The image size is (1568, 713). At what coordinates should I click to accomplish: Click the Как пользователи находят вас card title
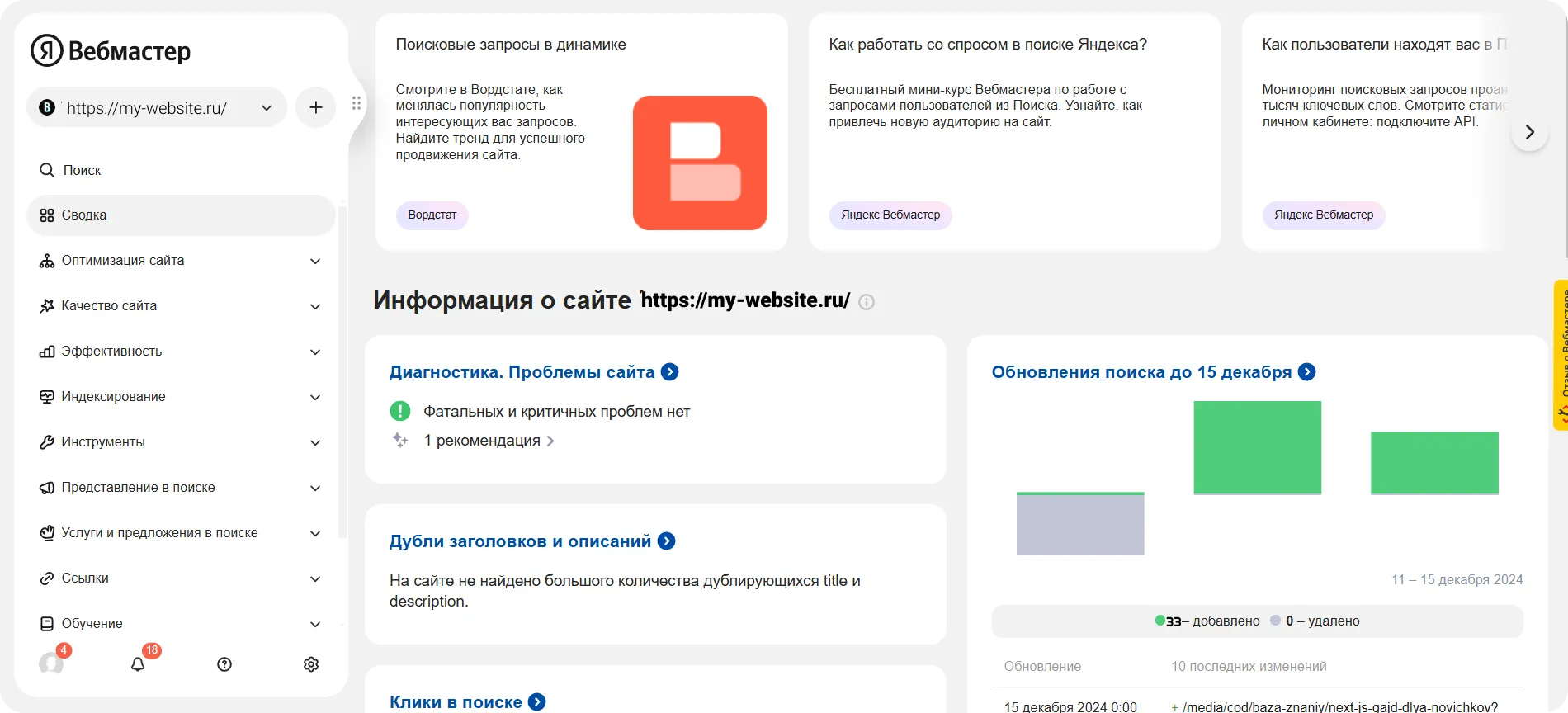[1384, 45]
